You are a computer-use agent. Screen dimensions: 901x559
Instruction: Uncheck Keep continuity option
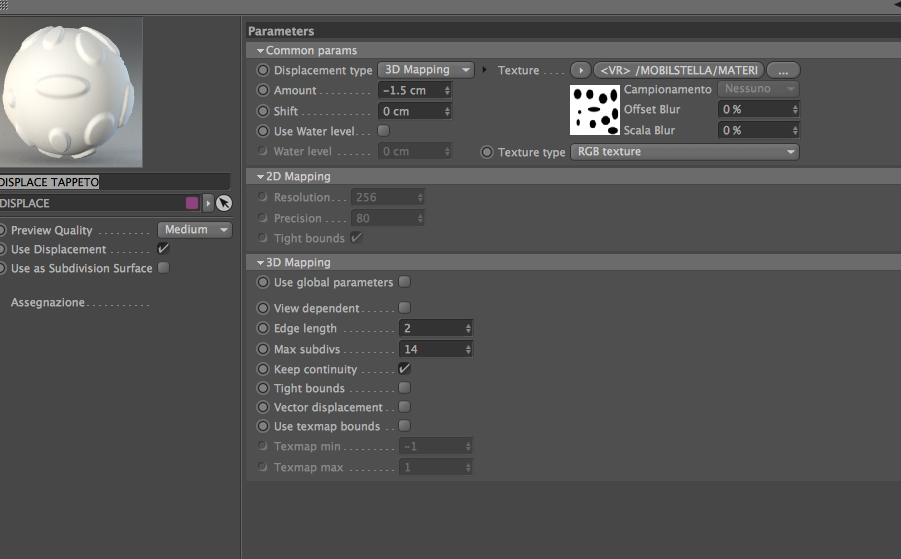pyautogui.click(x=404, y=369)
